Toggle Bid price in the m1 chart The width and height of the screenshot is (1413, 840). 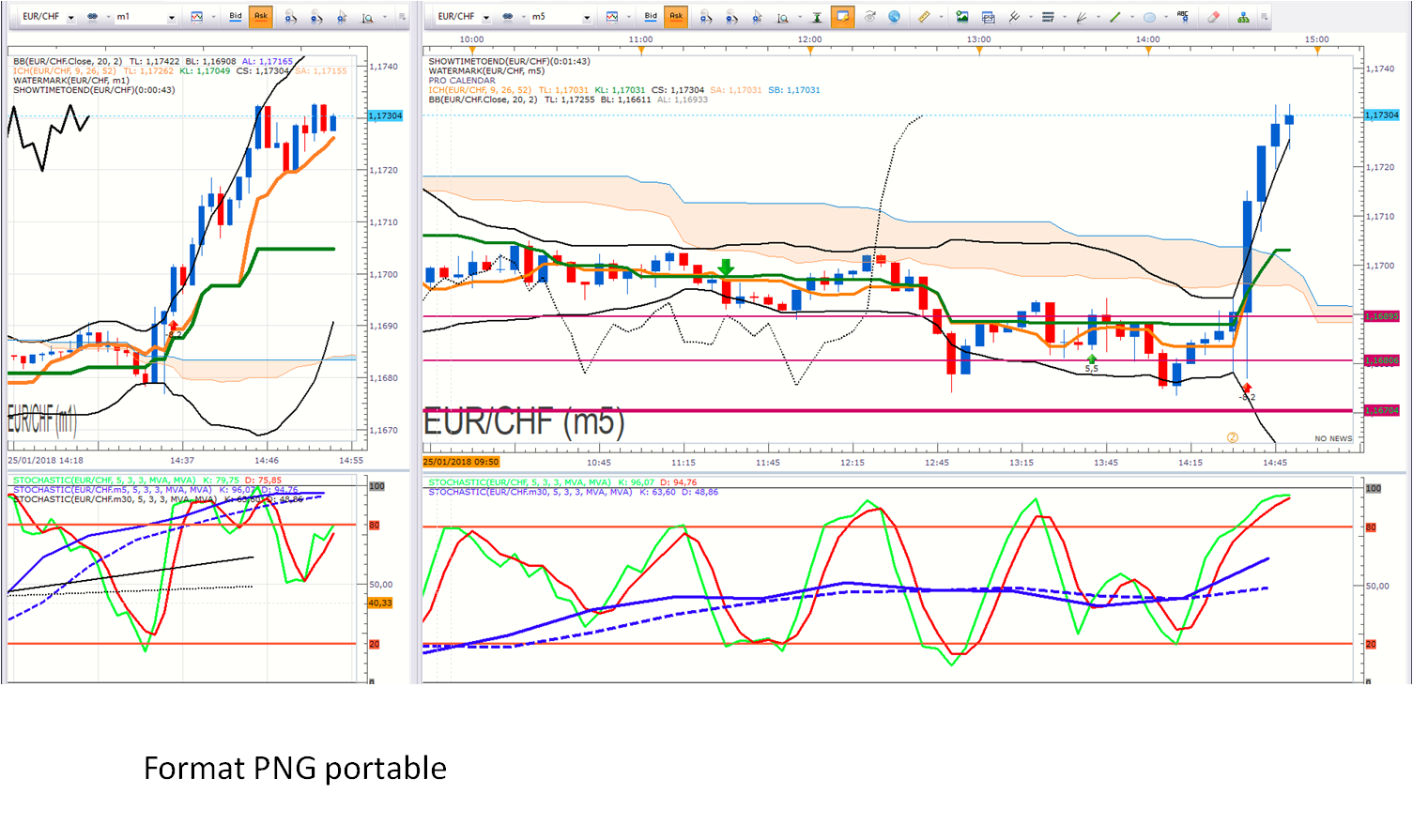[x=236, y=16]
